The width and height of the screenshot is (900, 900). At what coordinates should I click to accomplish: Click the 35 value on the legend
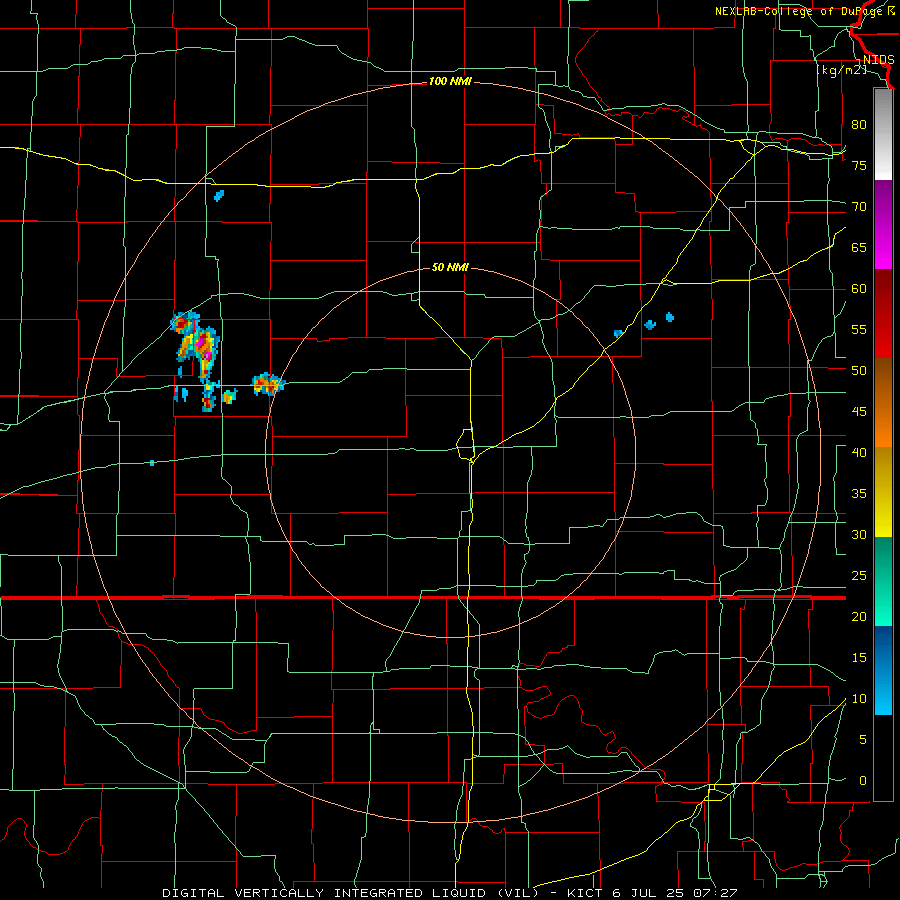859,494
